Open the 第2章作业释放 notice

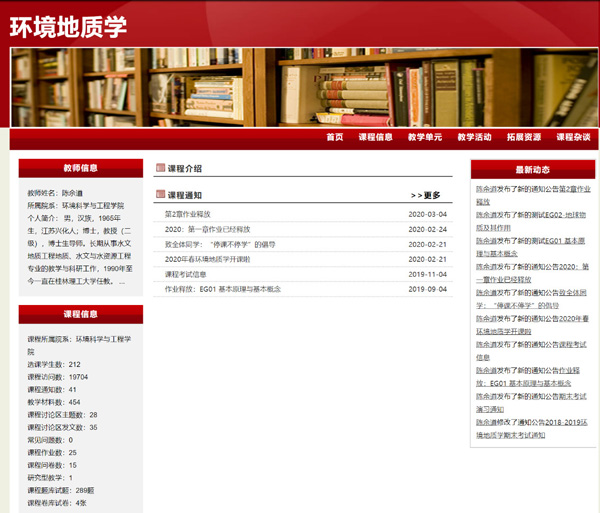tap(188, 214)
